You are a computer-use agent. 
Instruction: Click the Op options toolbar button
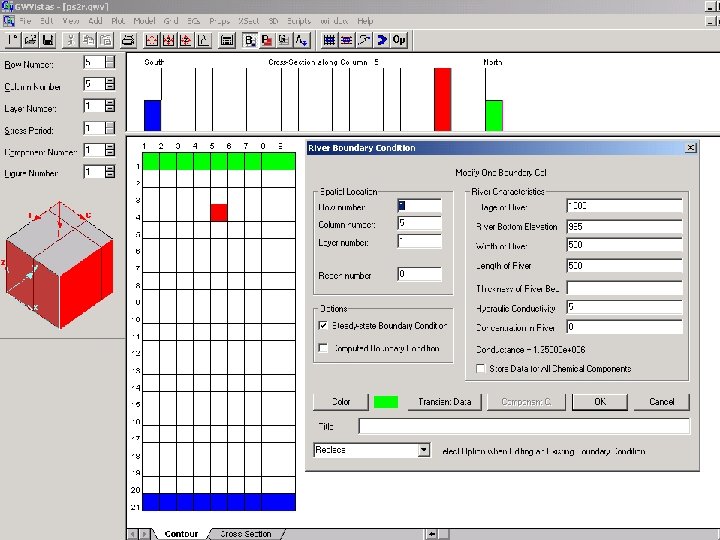pyautogui.click(x=399, y=40)
